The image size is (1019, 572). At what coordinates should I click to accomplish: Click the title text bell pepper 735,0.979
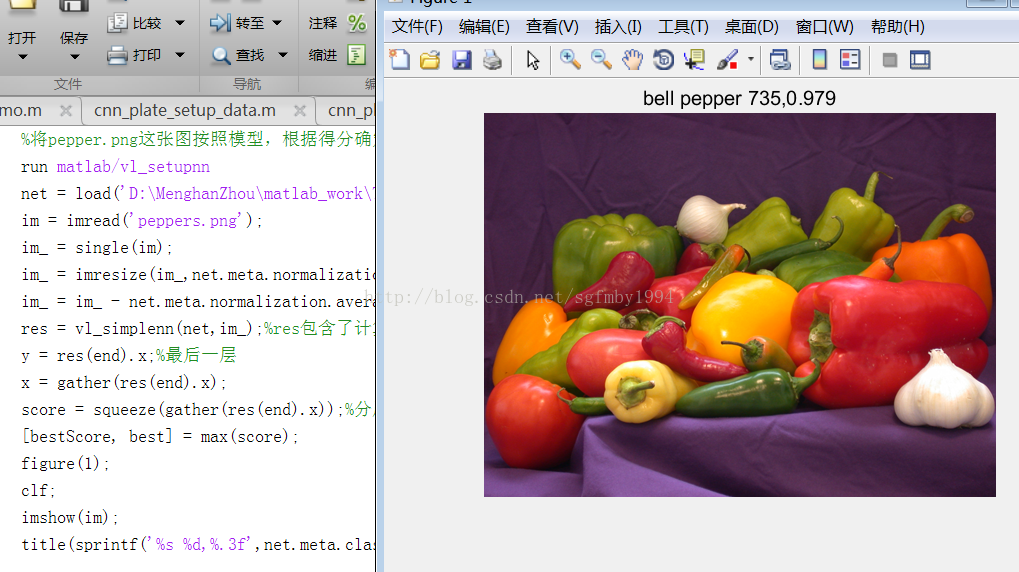(x=739, y=98)
